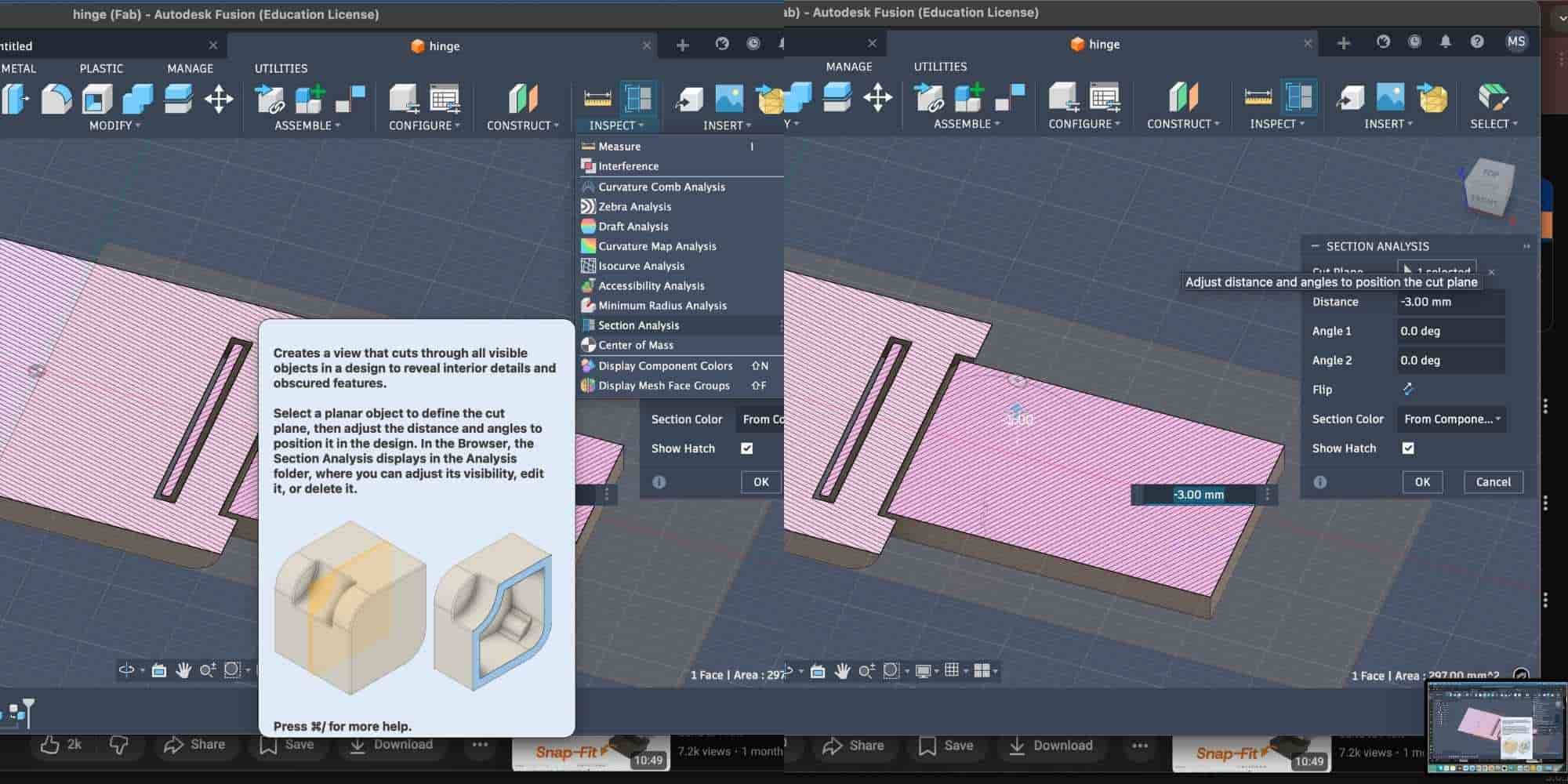Image resolution: width=1568 pixels, height=784 pixels.
Task: Click Download button under left video
Action: coord(390,744)
